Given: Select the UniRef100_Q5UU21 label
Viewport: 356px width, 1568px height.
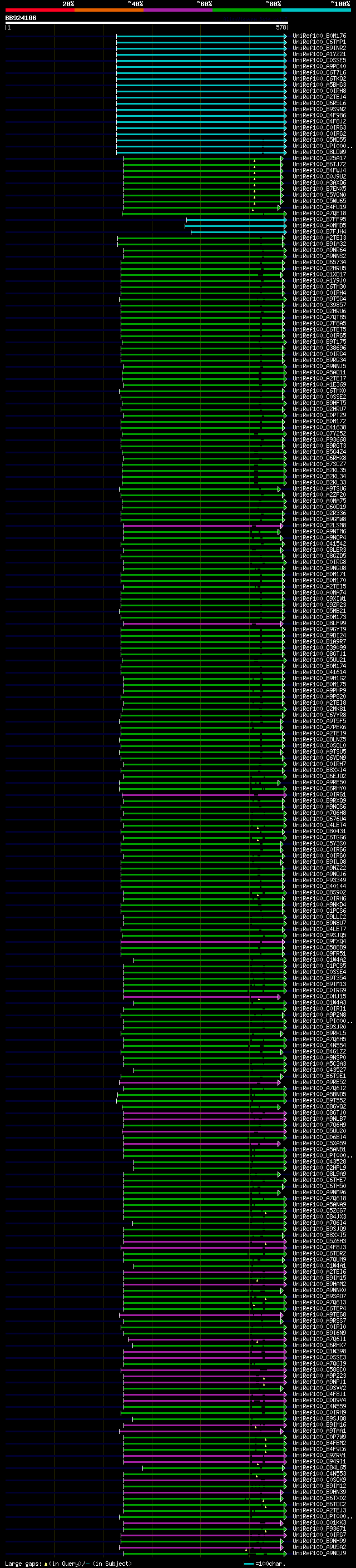Looking at the screenshot, I should pos(319,660).
